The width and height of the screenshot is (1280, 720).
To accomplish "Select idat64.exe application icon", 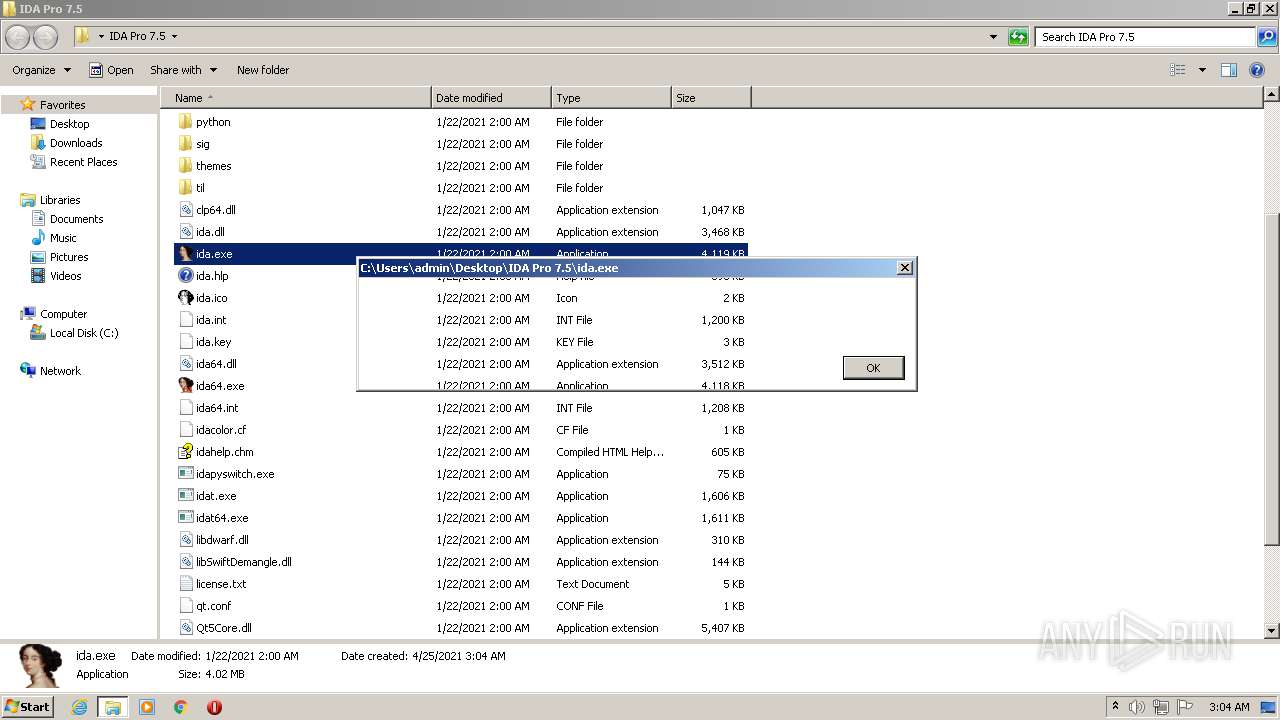I will coord(185,518).
